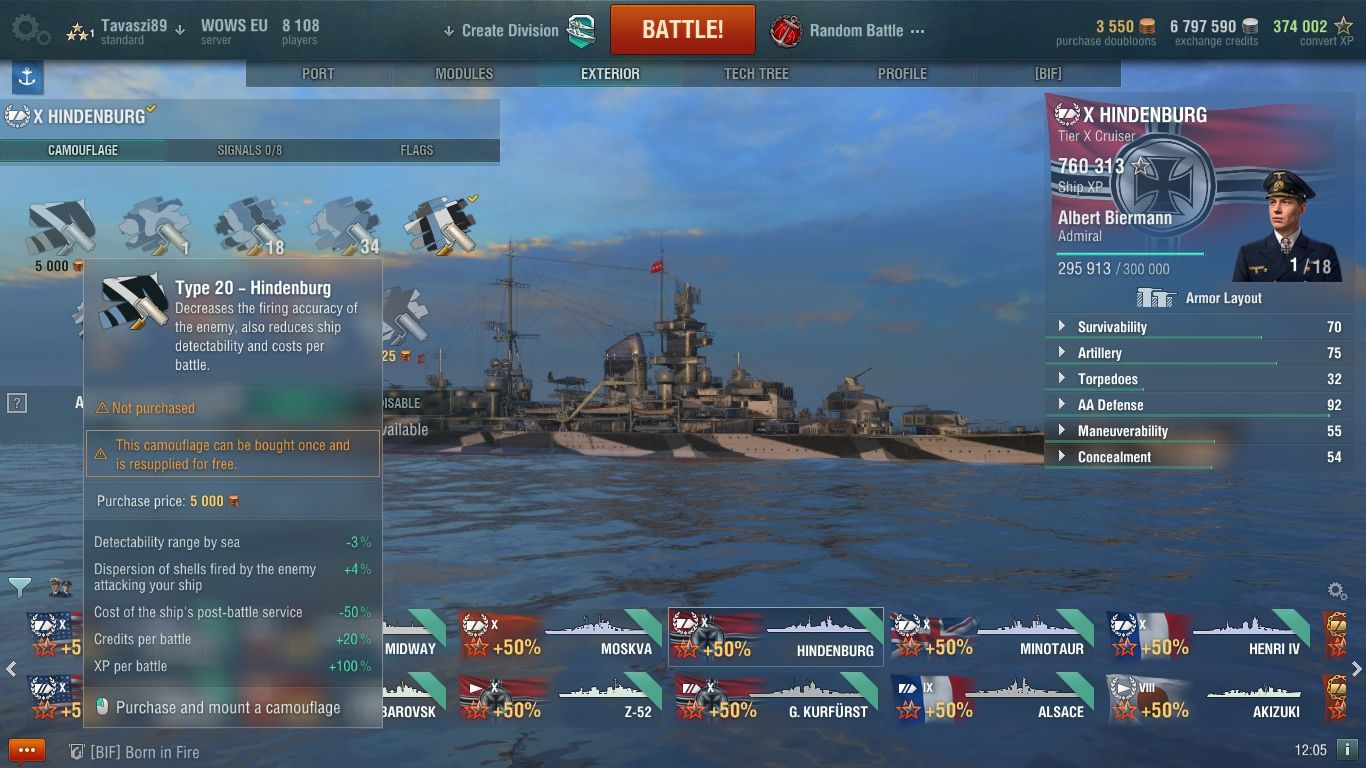Viewport: 1366px width, 768px height.
Task: Open the settings gear menu
Action: tap(29, 29)
